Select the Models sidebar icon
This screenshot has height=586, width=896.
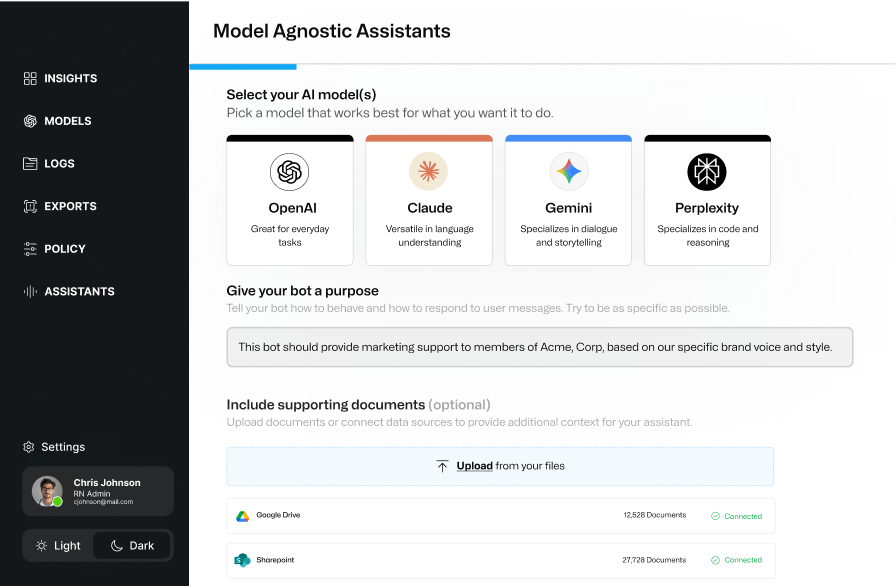31,121
